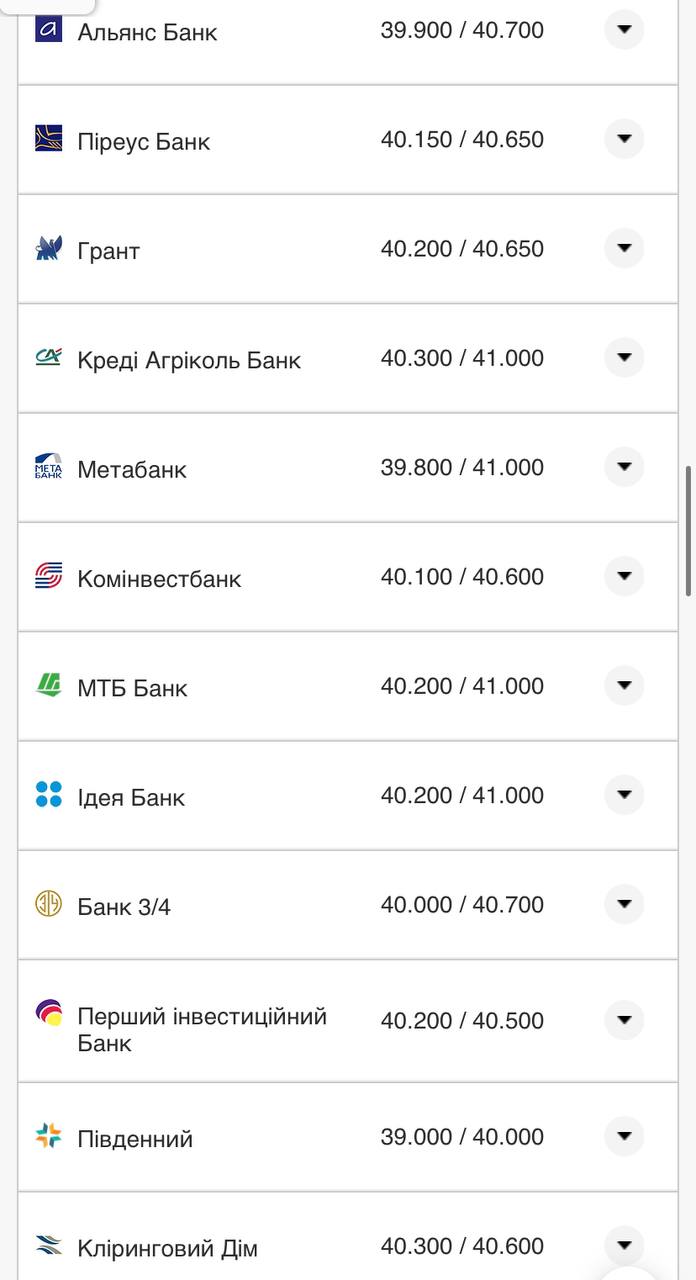Click the page vertical scrollbar thumb
The width and height of the screenshot is (696, 1280).
689,530
